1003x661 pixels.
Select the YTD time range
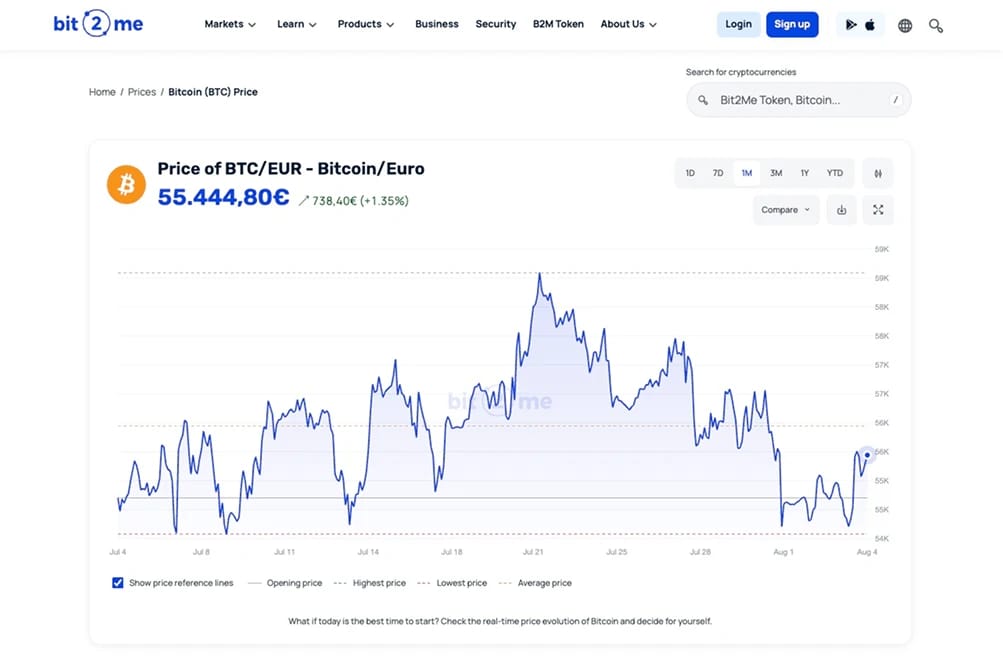pos(835,173)
